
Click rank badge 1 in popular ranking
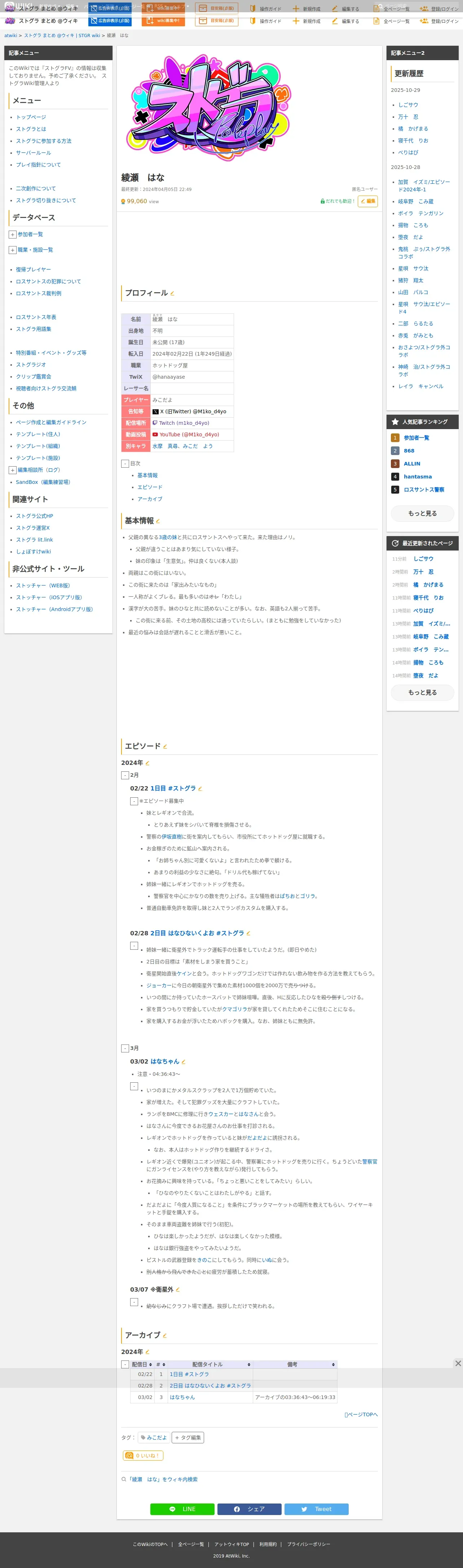point(395,438)
